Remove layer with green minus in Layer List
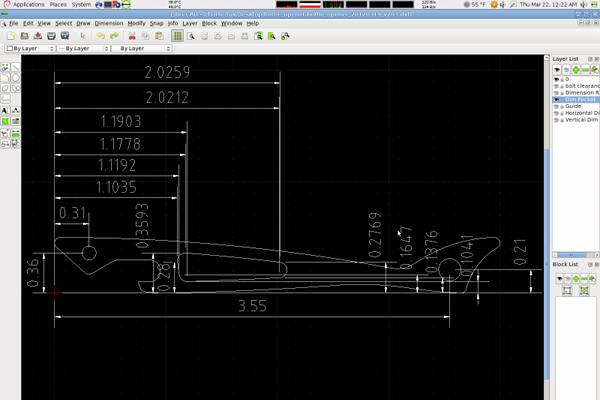The image size is (600, 400). pos(585,70)
